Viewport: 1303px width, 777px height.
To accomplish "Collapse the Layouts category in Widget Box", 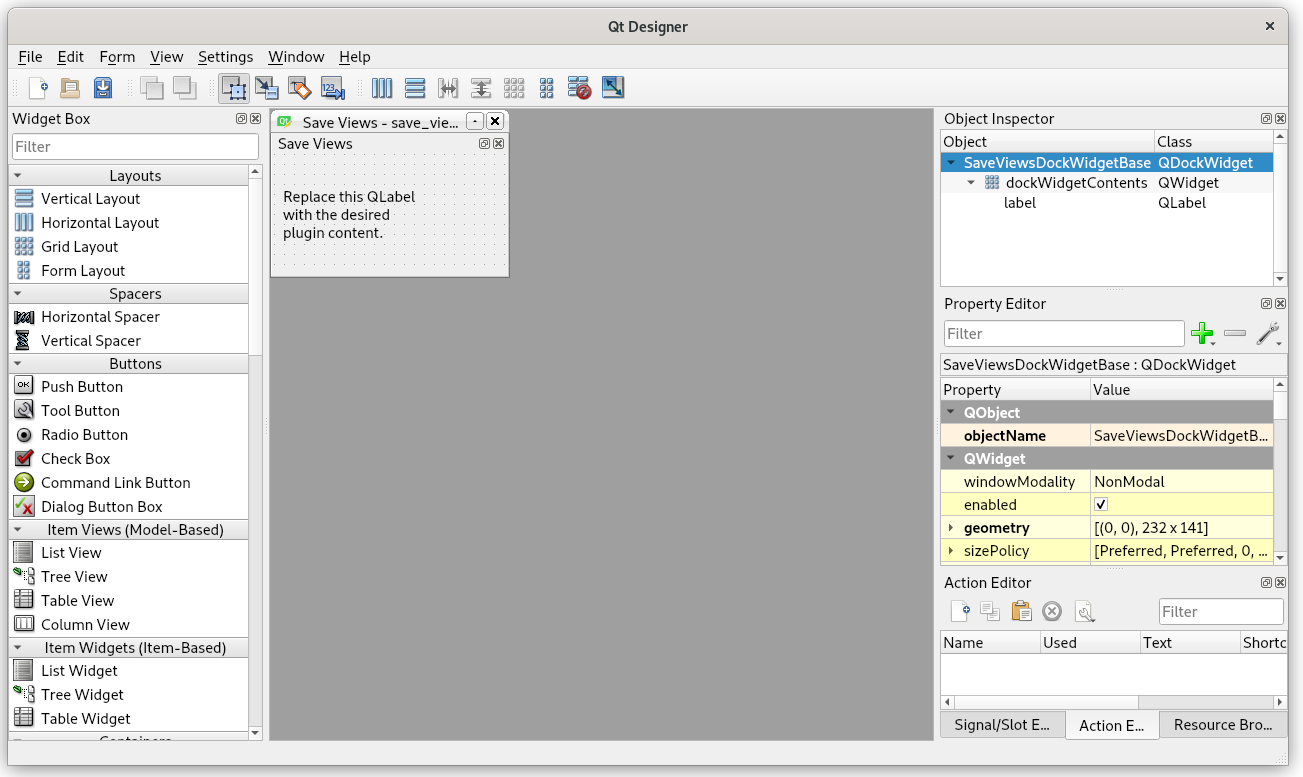I will tap(18, 175).
